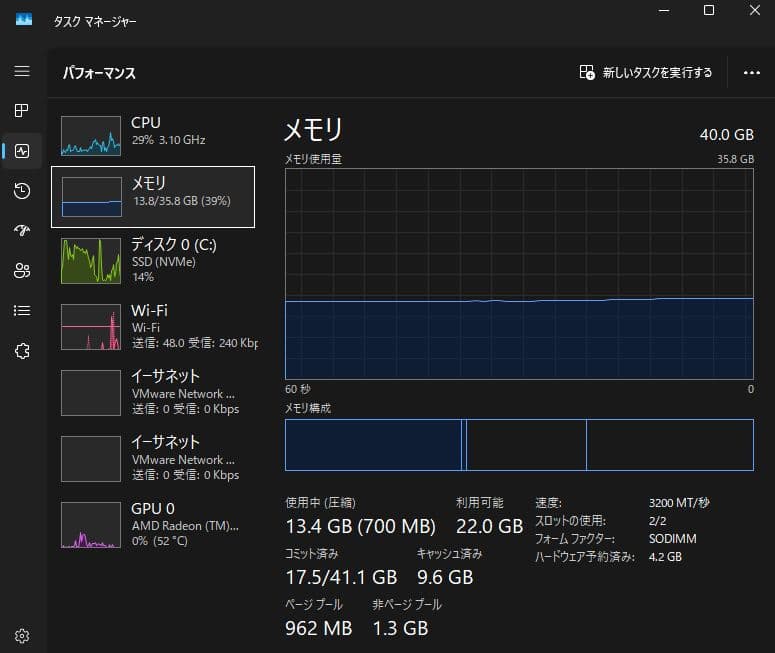The width and height of the screenshot is (775, 653).
Task: Open the App history icon
Action: [x=22, y=191]
